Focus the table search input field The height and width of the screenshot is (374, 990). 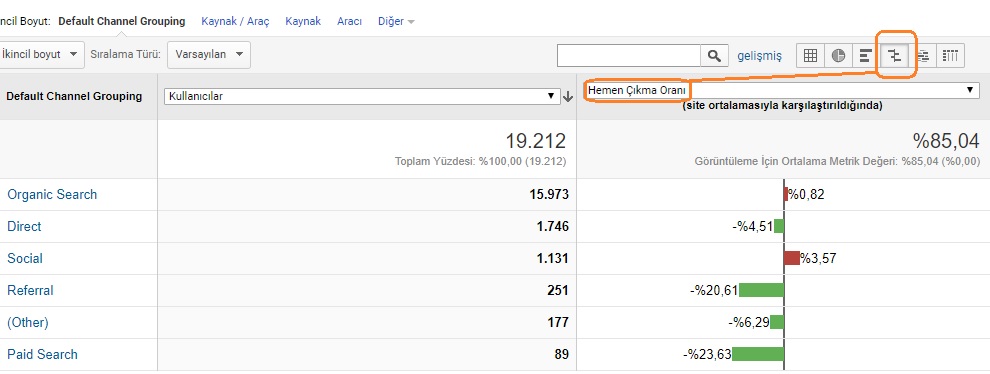pos(629,56)
